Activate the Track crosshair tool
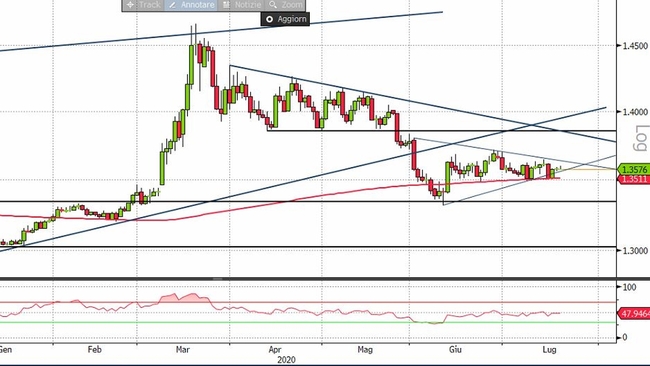The image size is (650, 366). [143, 5]
